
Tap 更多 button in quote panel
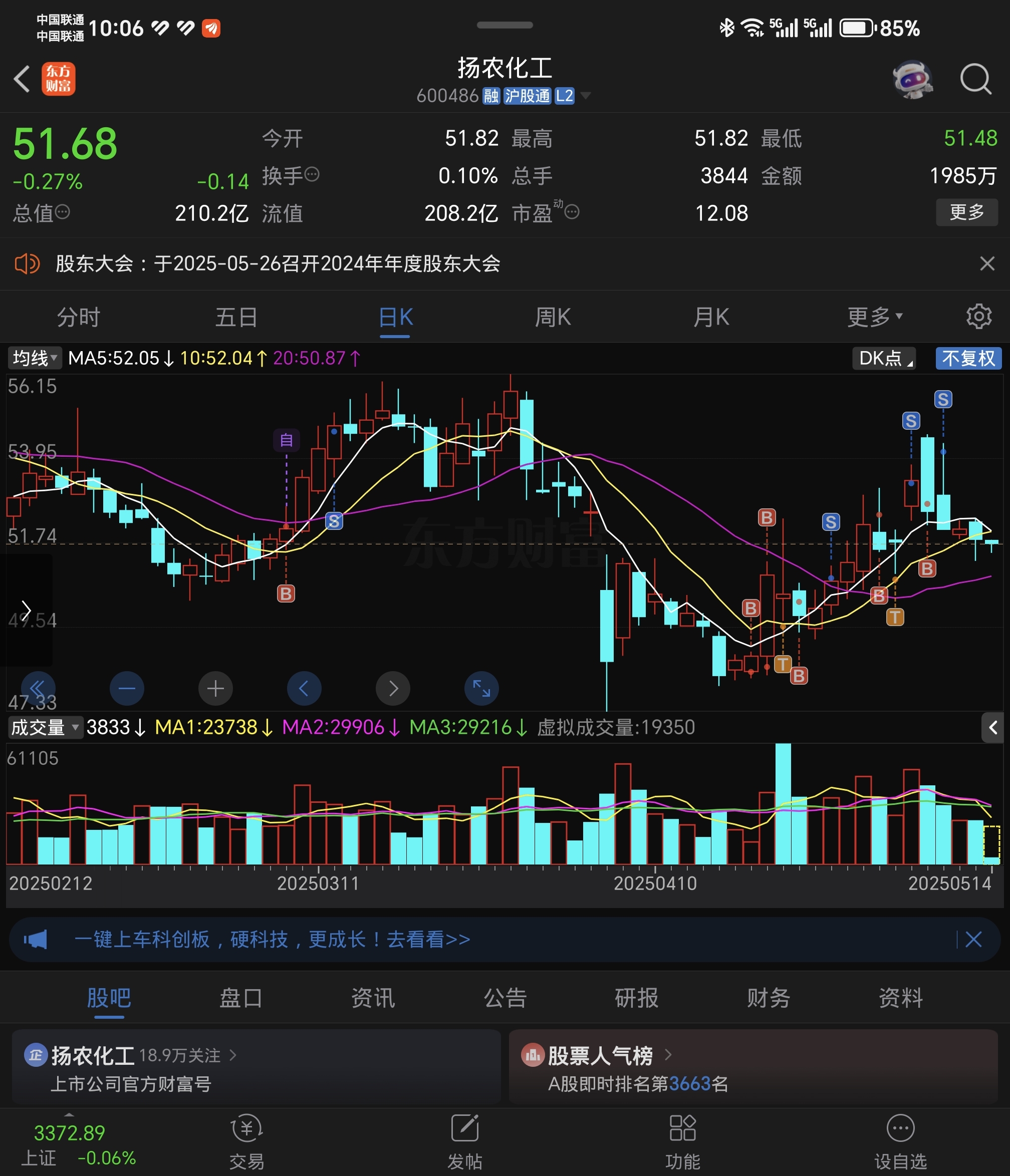point(967,212)
